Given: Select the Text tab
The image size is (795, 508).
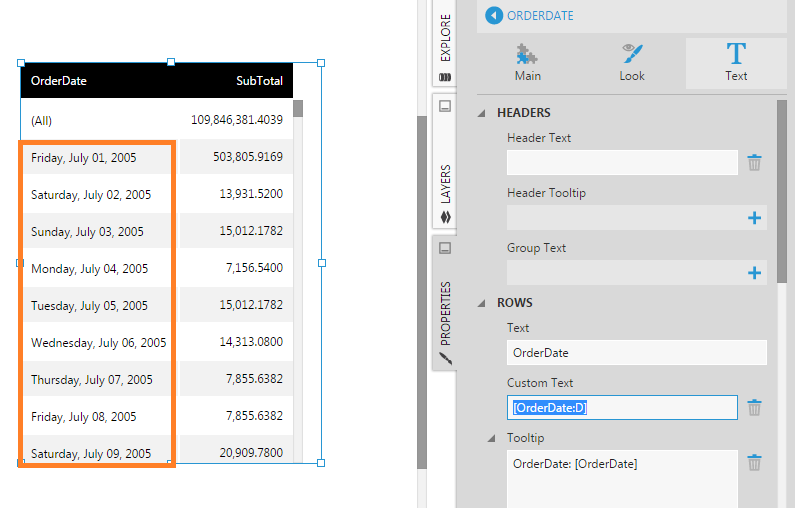Looking at the screenshot, I should (x=735, y=62).
